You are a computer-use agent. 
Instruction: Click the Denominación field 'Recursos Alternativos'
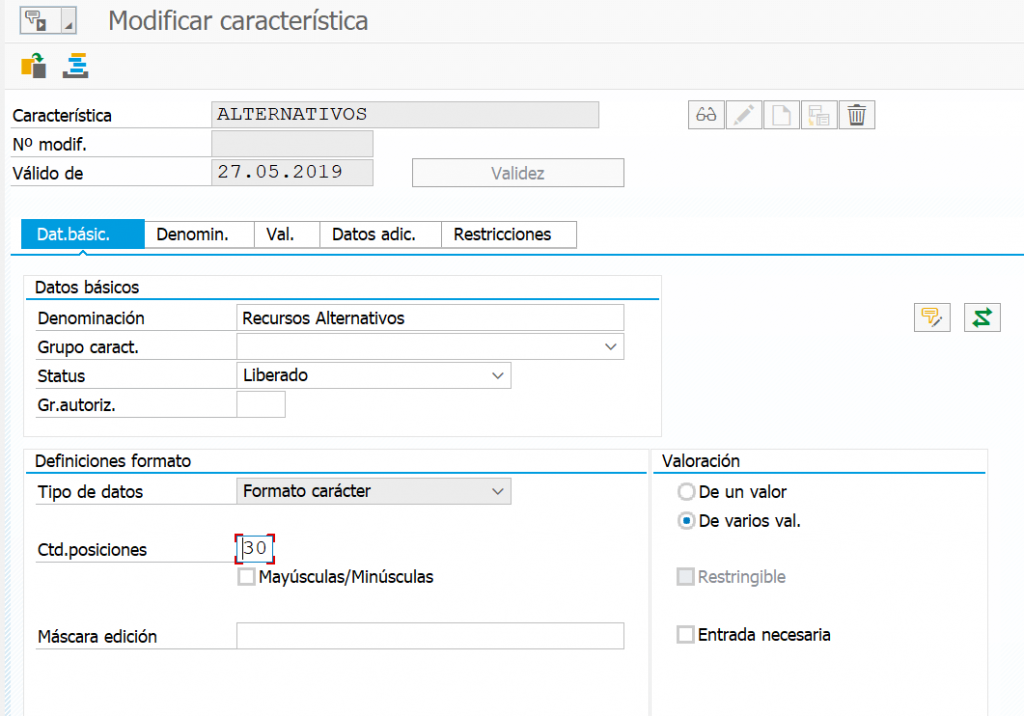click(x=430, y=318)
